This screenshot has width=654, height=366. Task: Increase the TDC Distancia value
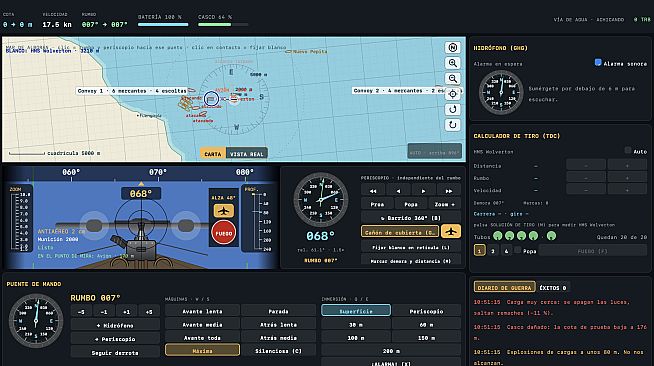pos(627,165)
